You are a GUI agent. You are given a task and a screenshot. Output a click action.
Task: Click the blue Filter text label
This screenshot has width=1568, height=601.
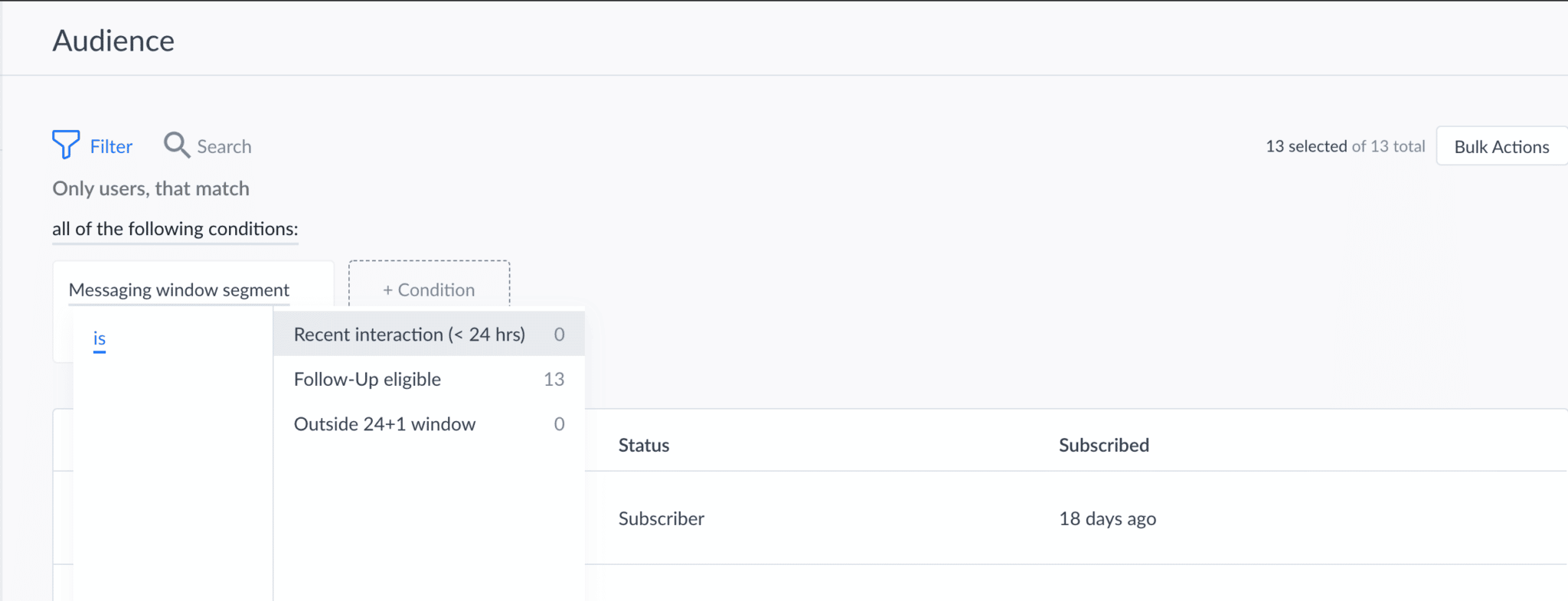(111, 146)
